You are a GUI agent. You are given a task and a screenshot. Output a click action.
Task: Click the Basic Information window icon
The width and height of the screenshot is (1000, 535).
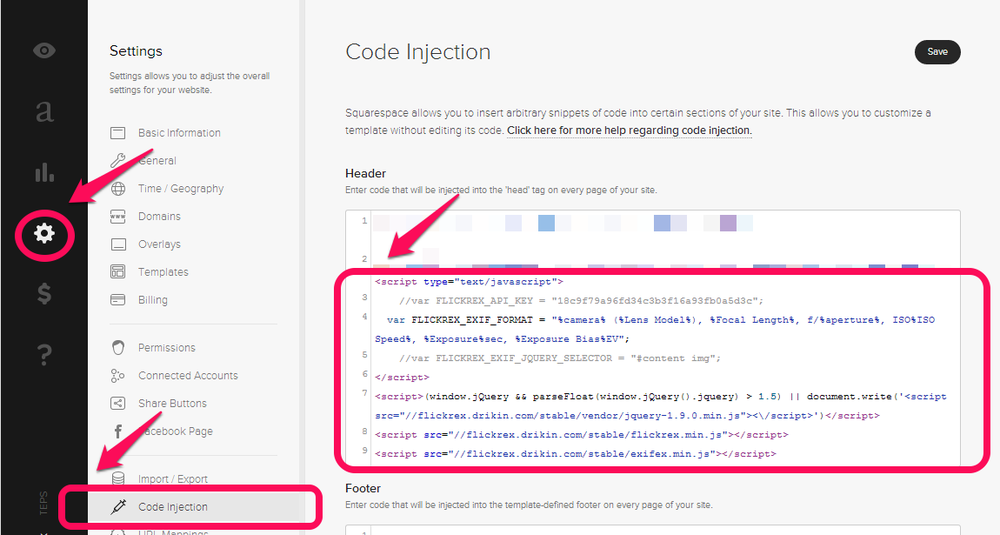[117, 133]
